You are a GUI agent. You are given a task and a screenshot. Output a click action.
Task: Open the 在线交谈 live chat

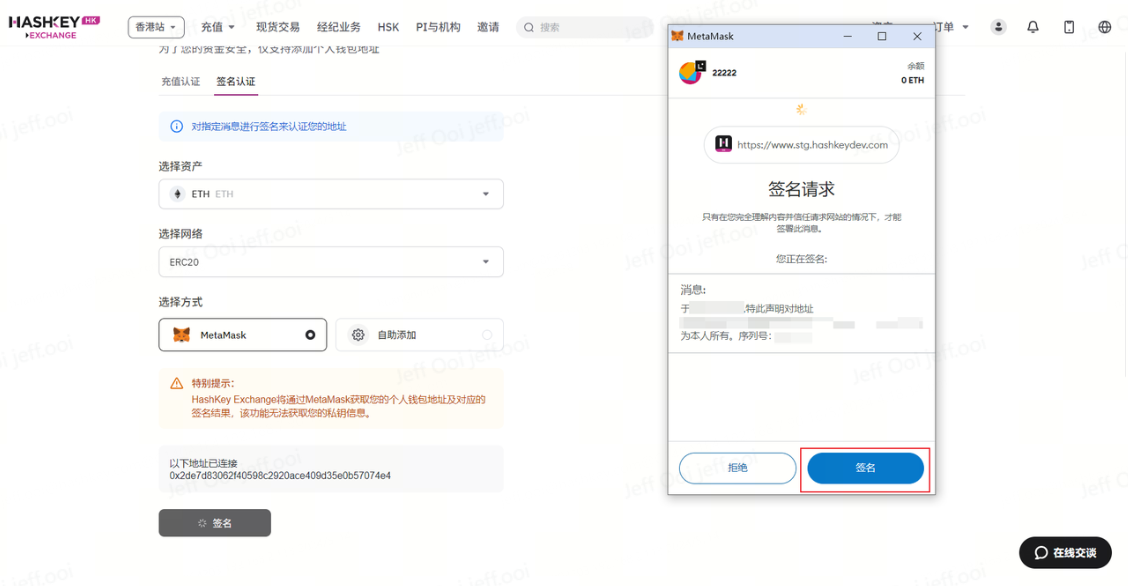click(x=1065, y=552)
